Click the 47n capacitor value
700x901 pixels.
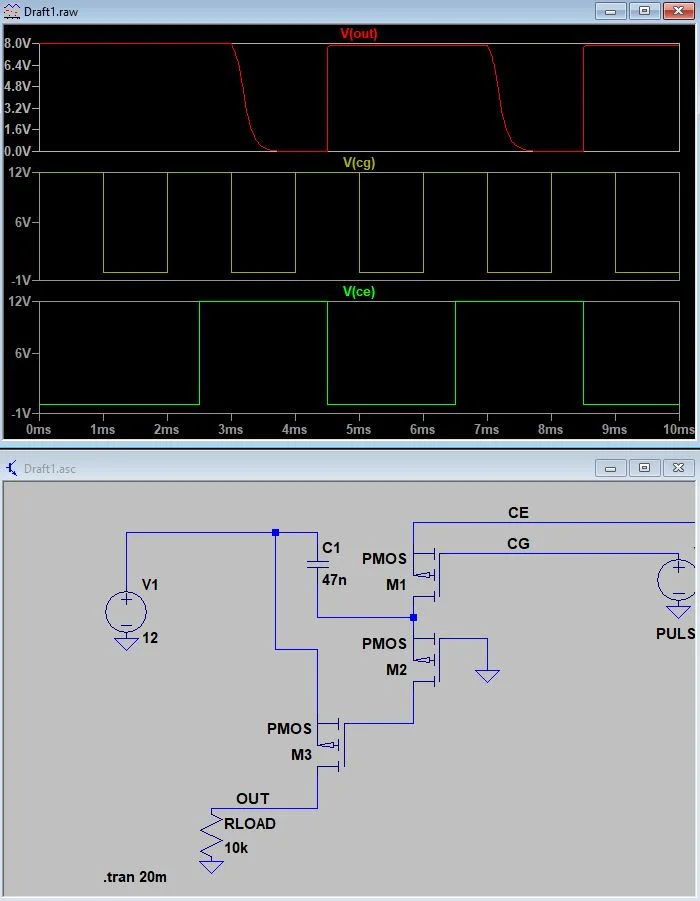tap(334, 580)
